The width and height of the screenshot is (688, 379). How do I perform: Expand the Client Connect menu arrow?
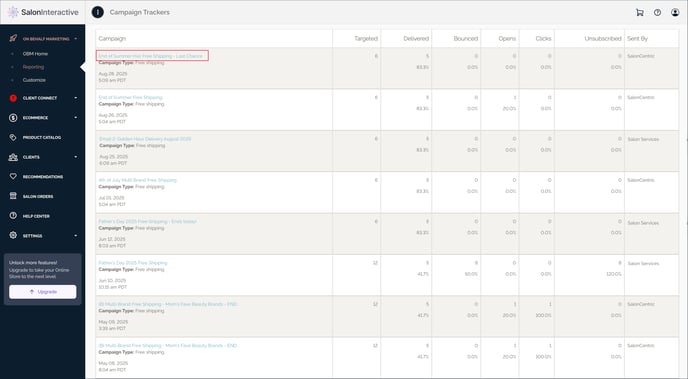[75, 98]
